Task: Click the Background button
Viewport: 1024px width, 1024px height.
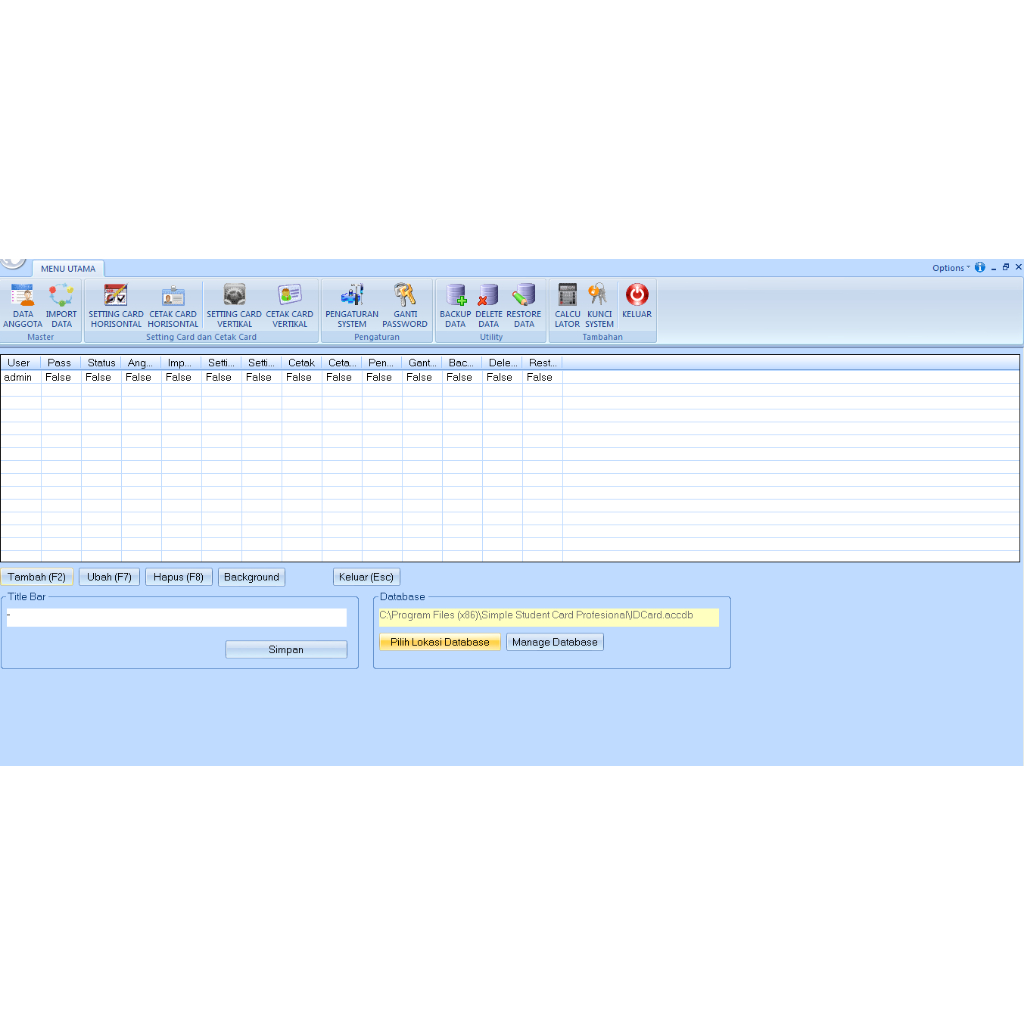Action: pos(251,577)
